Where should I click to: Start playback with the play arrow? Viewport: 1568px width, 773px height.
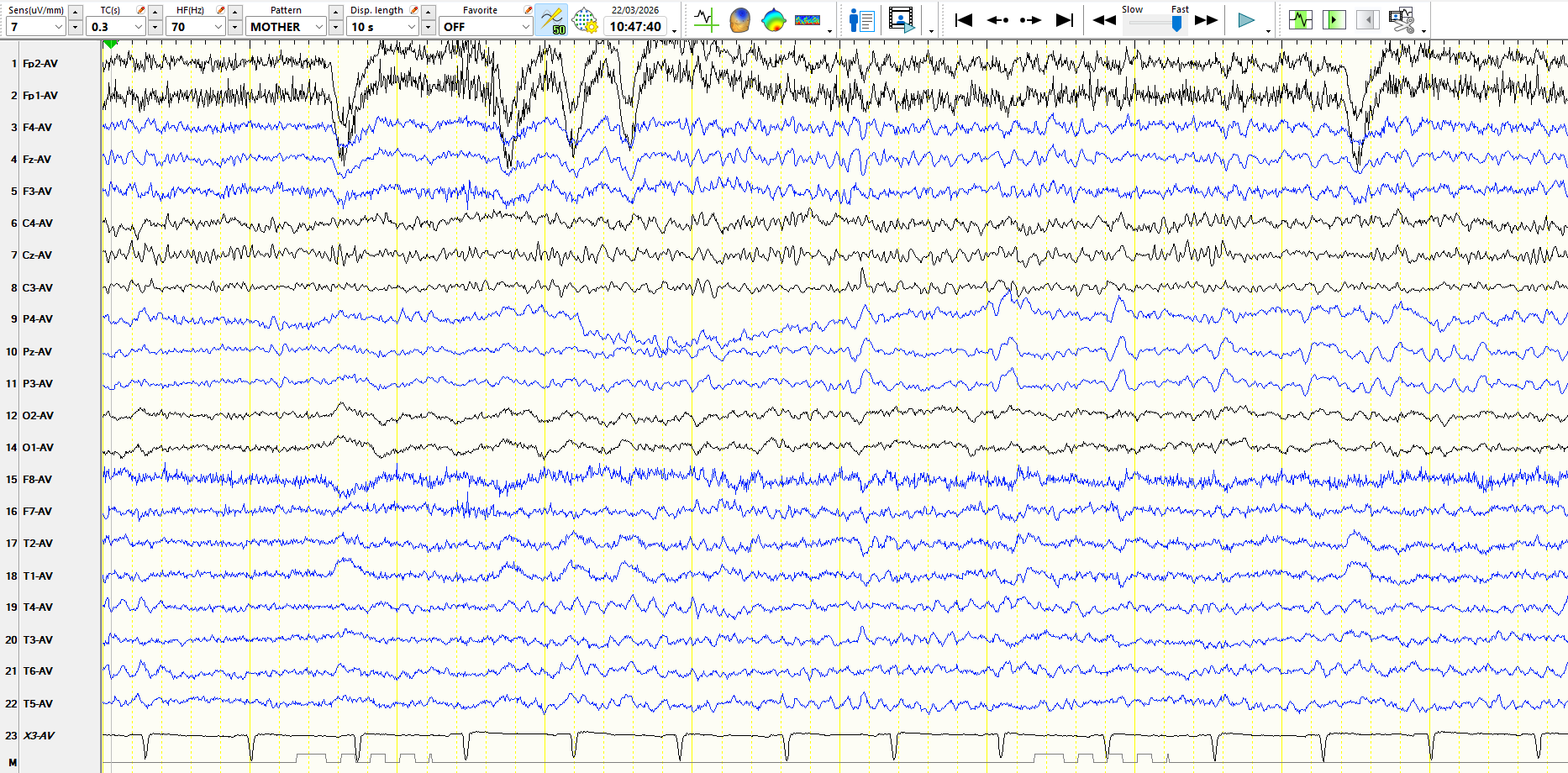[1246, 19]
